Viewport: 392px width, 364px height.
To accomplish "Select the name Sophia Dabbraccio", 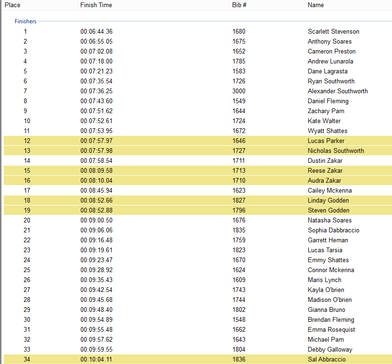I will 333,230.
